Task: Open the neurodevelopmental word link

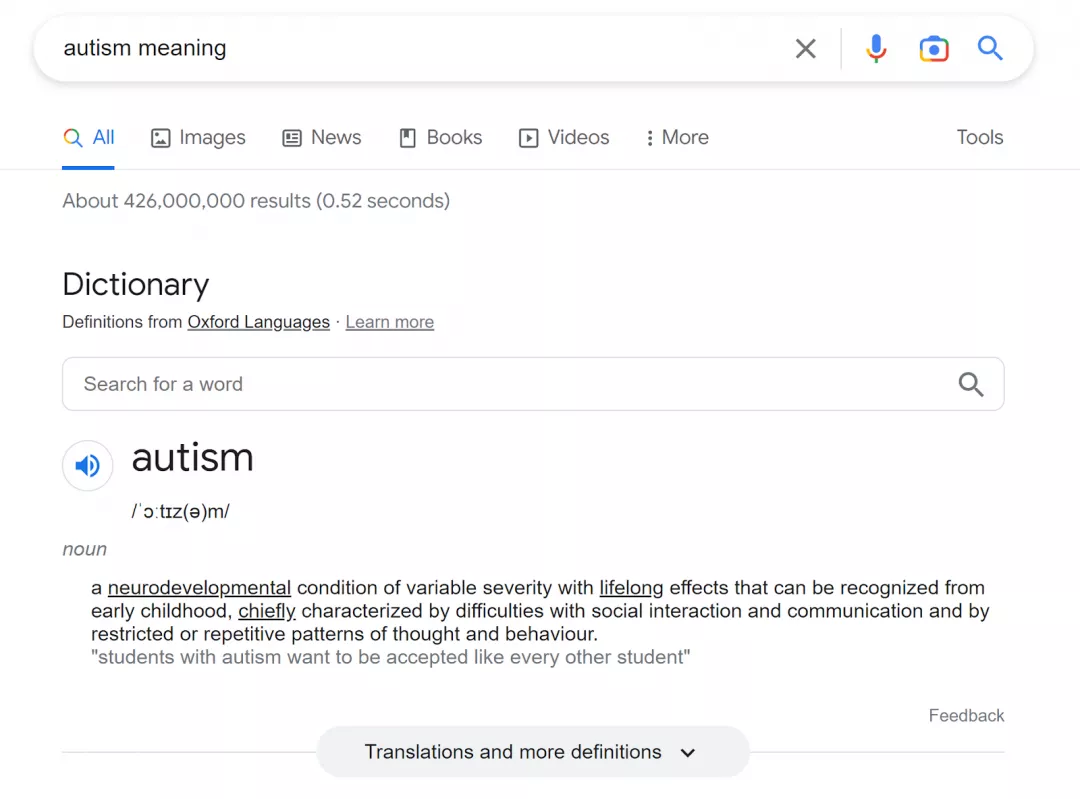Action: coord(199,588)
